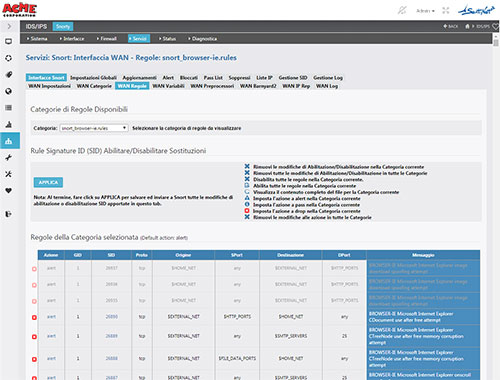Open the Admin user dropdown
500x380 pixels.
(x=425, y=11)
